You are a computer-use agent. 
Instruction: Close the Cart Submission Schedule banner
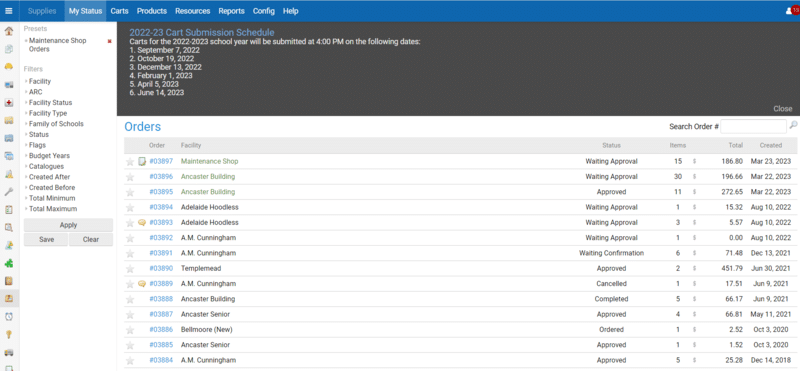click(x=783, y=109)
